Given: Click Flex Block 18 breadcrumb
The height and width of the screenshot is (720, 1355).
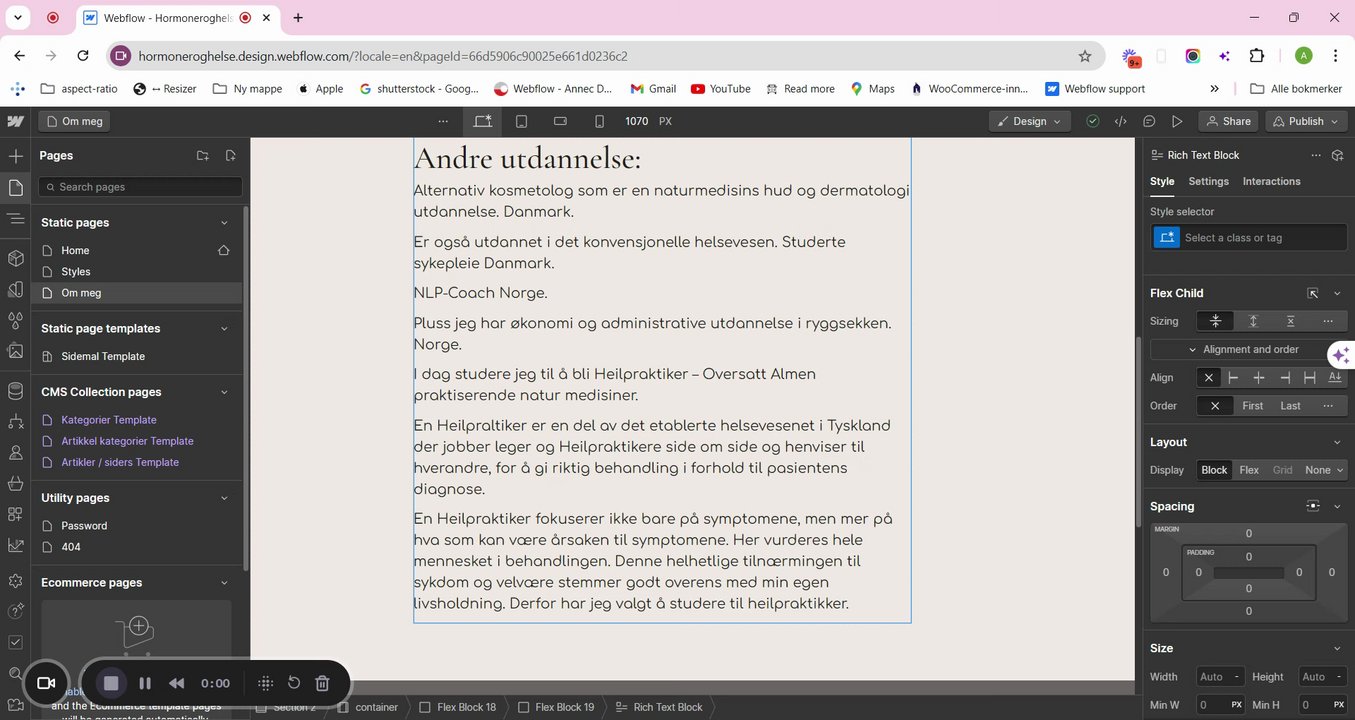Looking at the screenshot, I should point(458,707).
